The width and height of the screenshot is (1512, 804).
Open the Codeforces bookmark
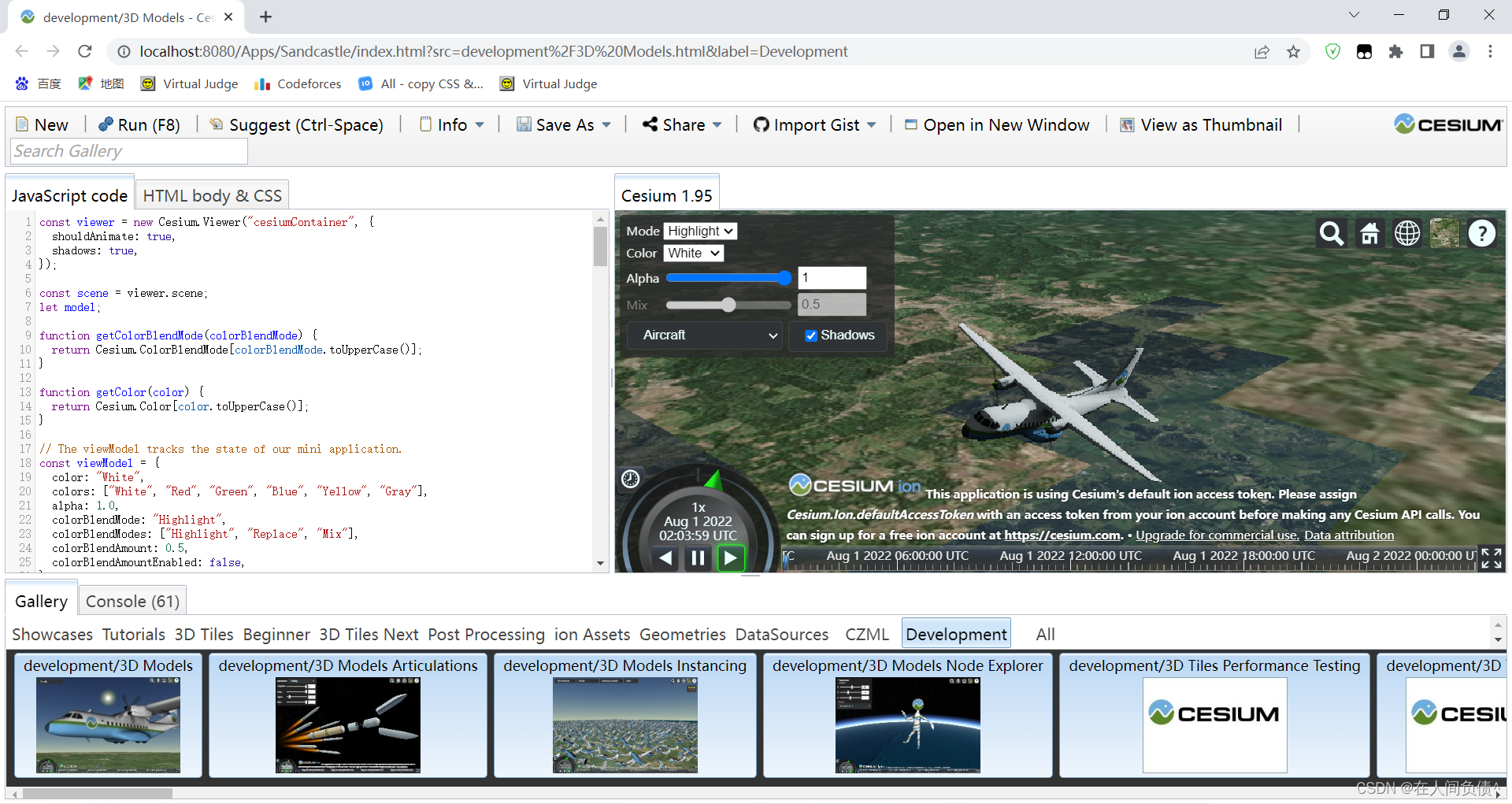pyautogui.click(x=298, y=83)
